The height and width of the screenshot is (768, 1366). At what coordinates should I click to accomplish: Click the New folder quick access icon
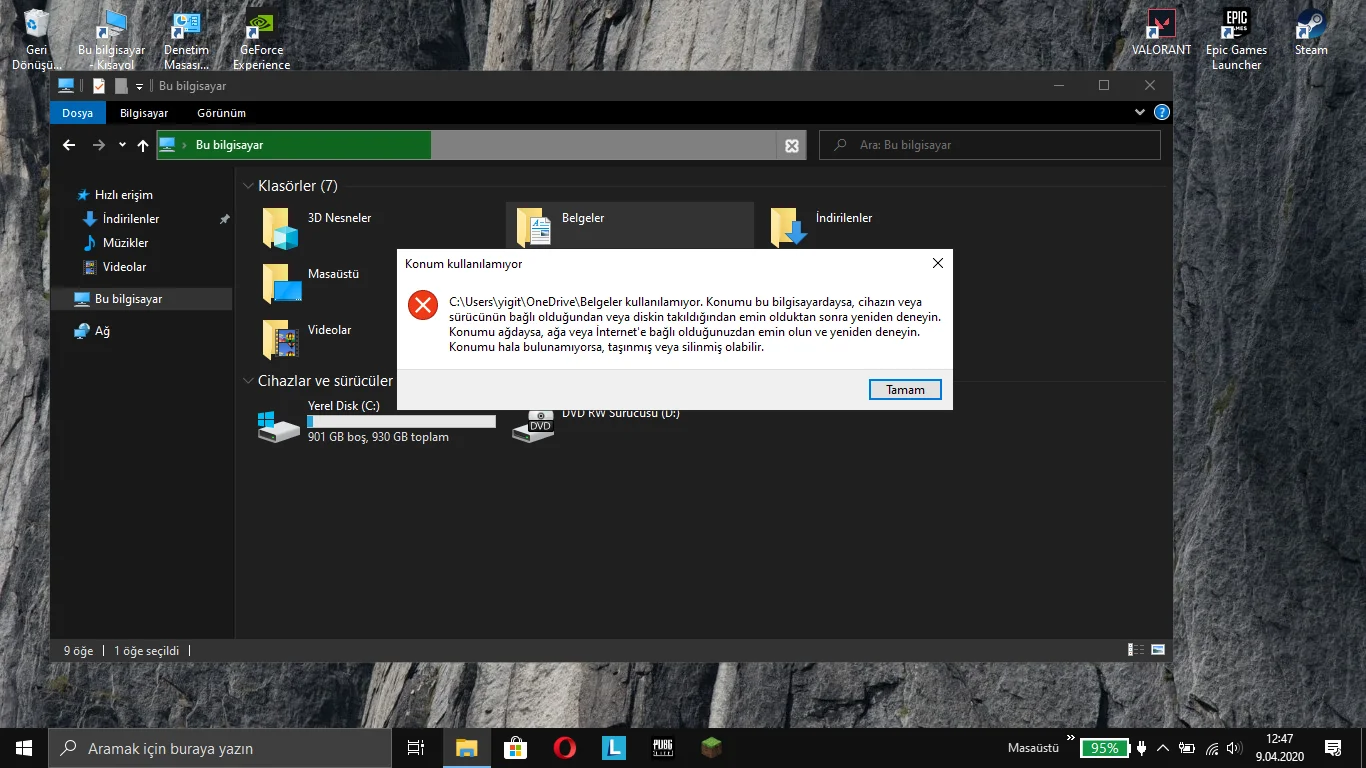point(121,86)
